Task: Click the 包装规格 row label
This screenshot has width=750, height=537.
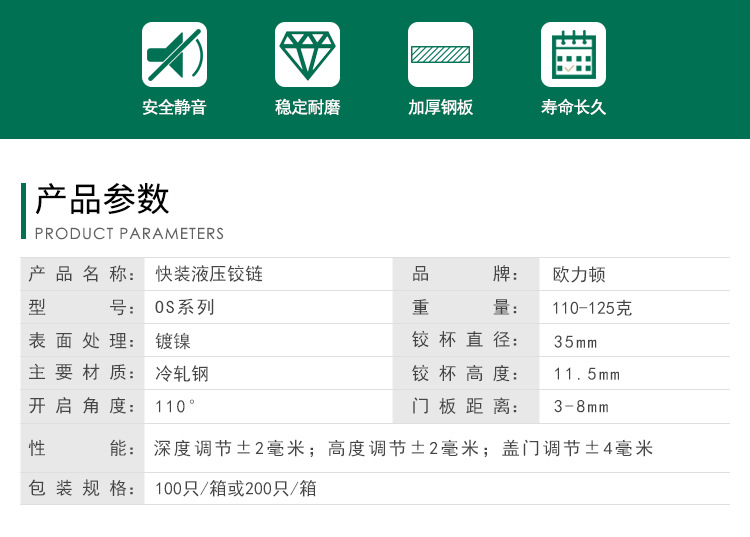Action: click(x=82, y=488)
